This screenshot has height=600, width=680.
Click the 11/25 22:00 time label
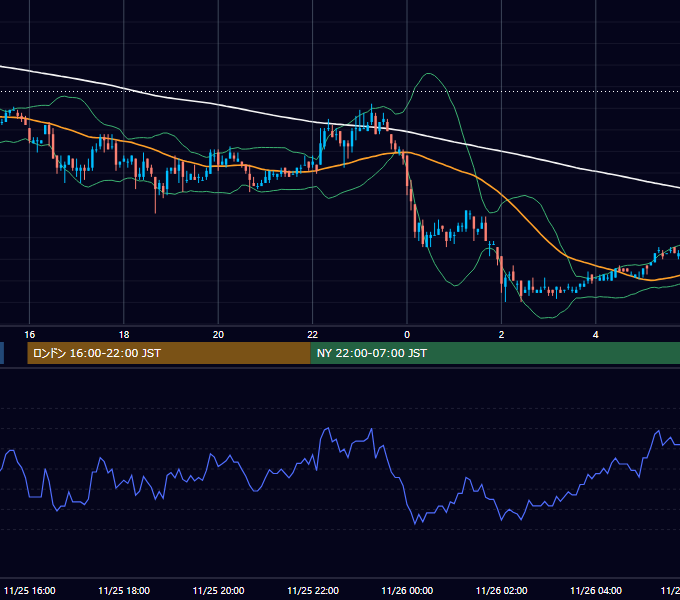(313, 590)
